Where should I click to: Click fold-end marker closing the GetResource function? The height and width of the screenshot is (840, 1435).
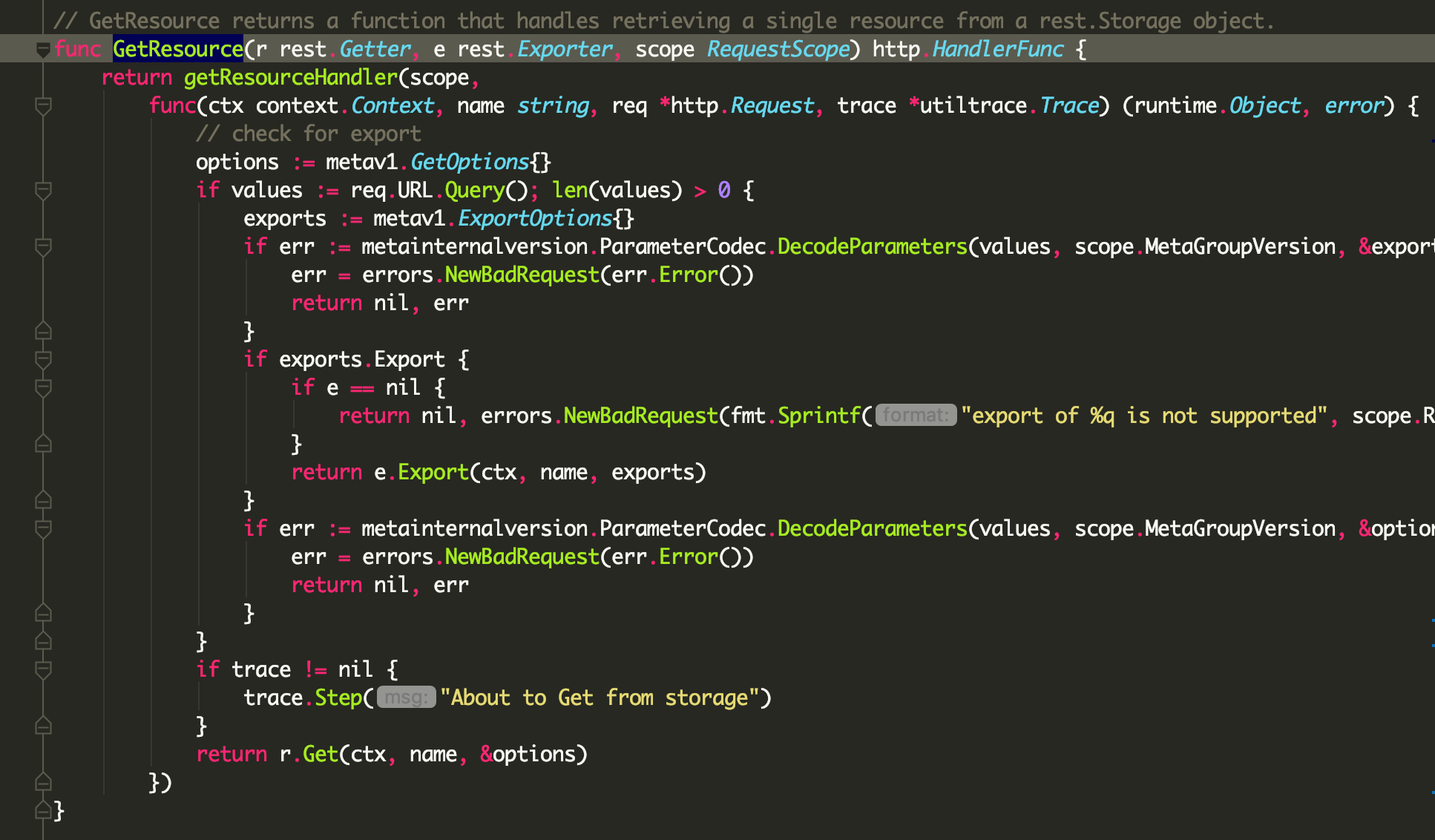pos(43,810)
